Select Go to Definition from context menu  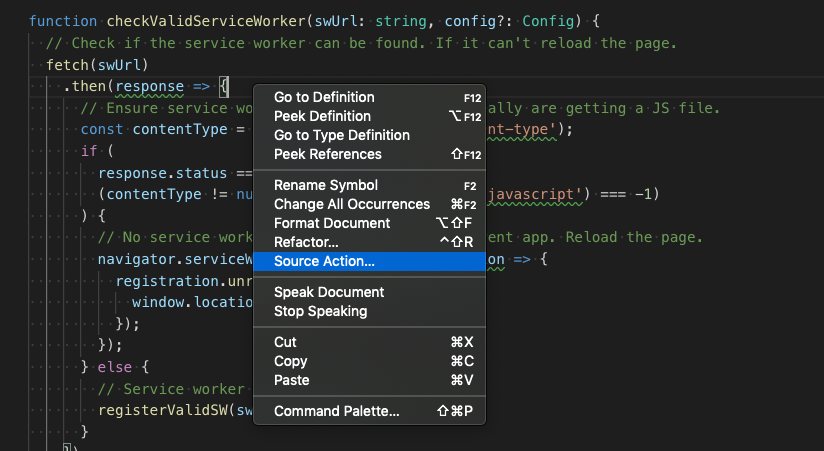click(324, 97)
